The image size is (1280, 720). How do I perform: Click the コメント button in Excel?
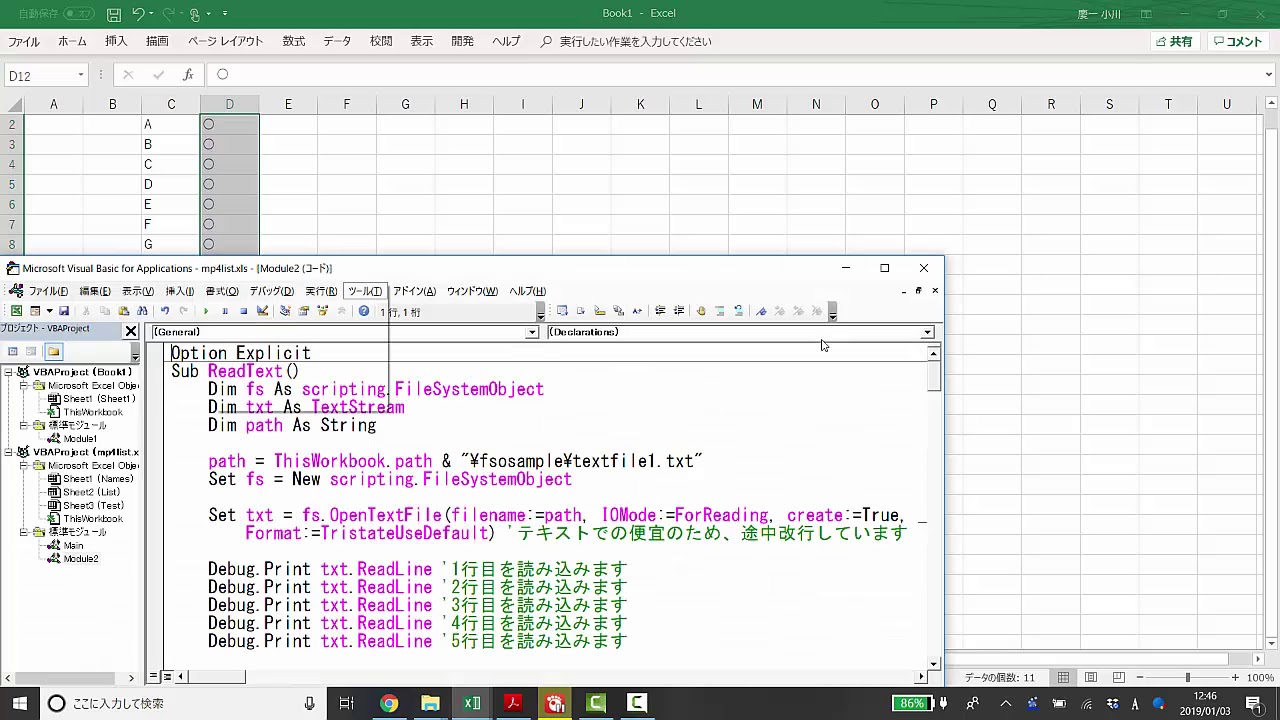tap(1238, 42)
